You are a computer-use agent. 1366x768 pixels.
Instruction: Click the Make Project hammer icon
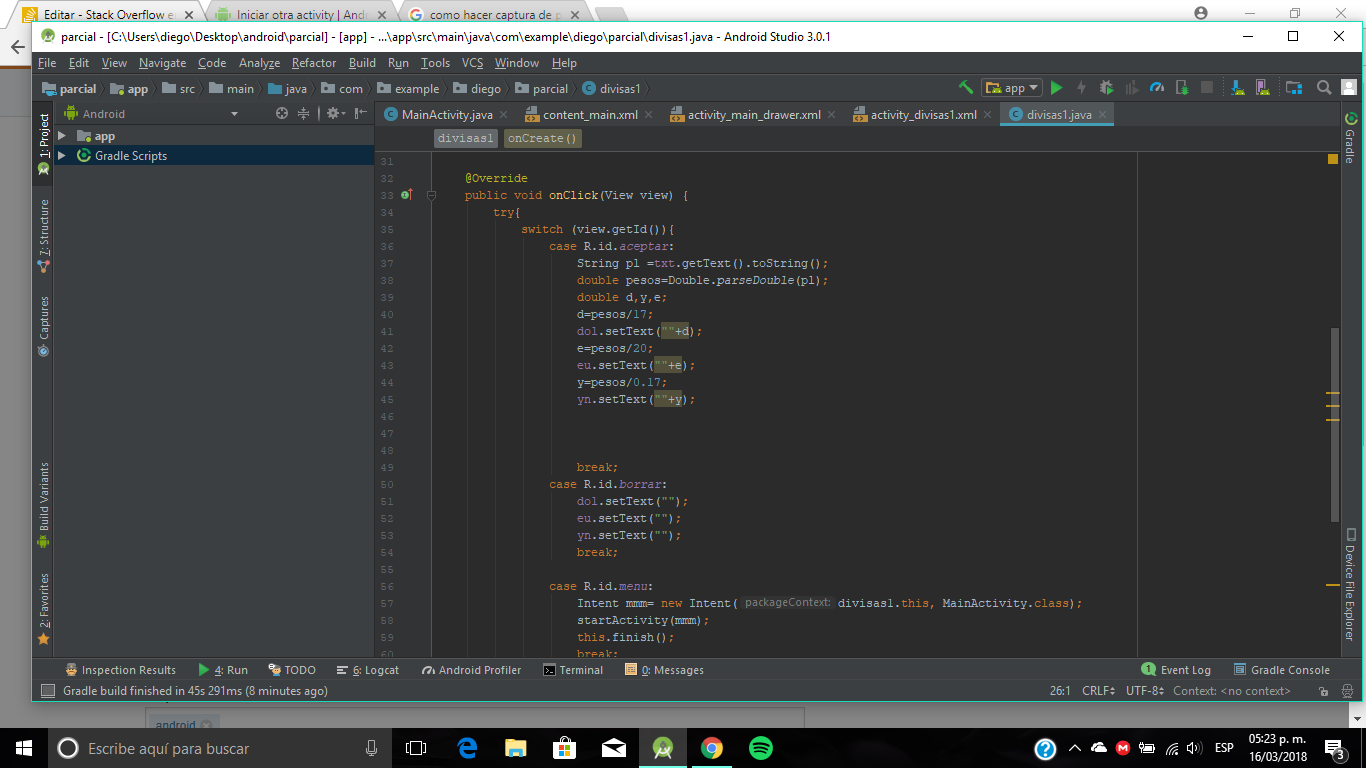966,88
